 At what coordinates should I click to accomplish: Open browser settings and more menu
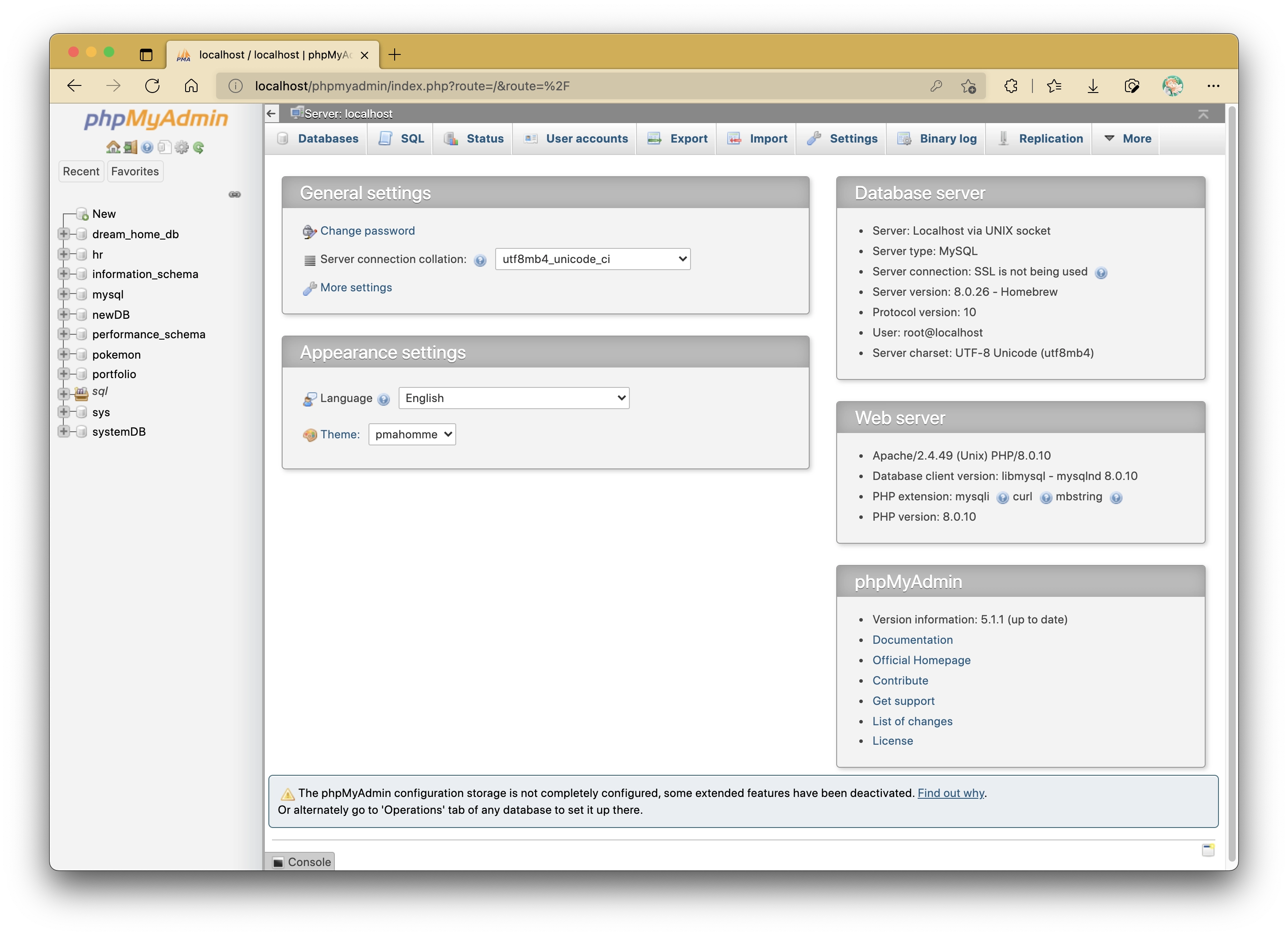[1213, 86]
